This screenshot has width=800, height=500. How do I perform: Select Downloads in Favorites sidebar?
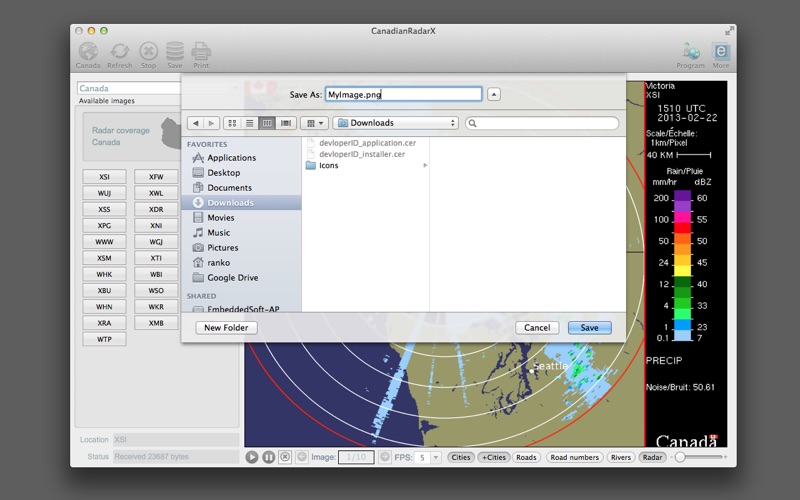(x=241, y=203)
